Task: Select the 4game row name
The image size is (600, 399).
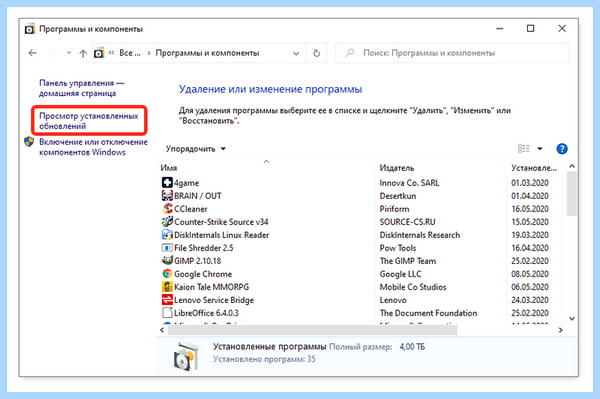Action: point(187,183)
